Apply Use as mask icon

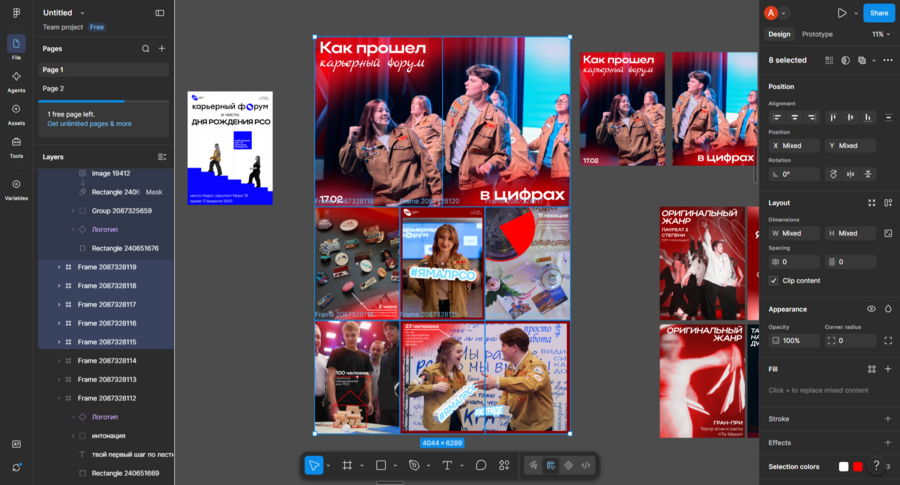[x=845, y=60]
